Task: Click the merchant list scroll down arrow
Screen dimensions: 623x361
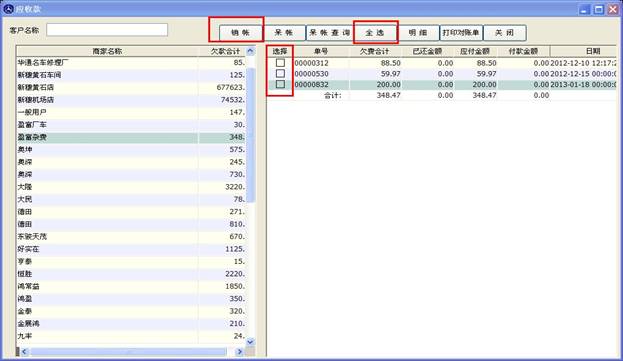Action: [250, 342]
